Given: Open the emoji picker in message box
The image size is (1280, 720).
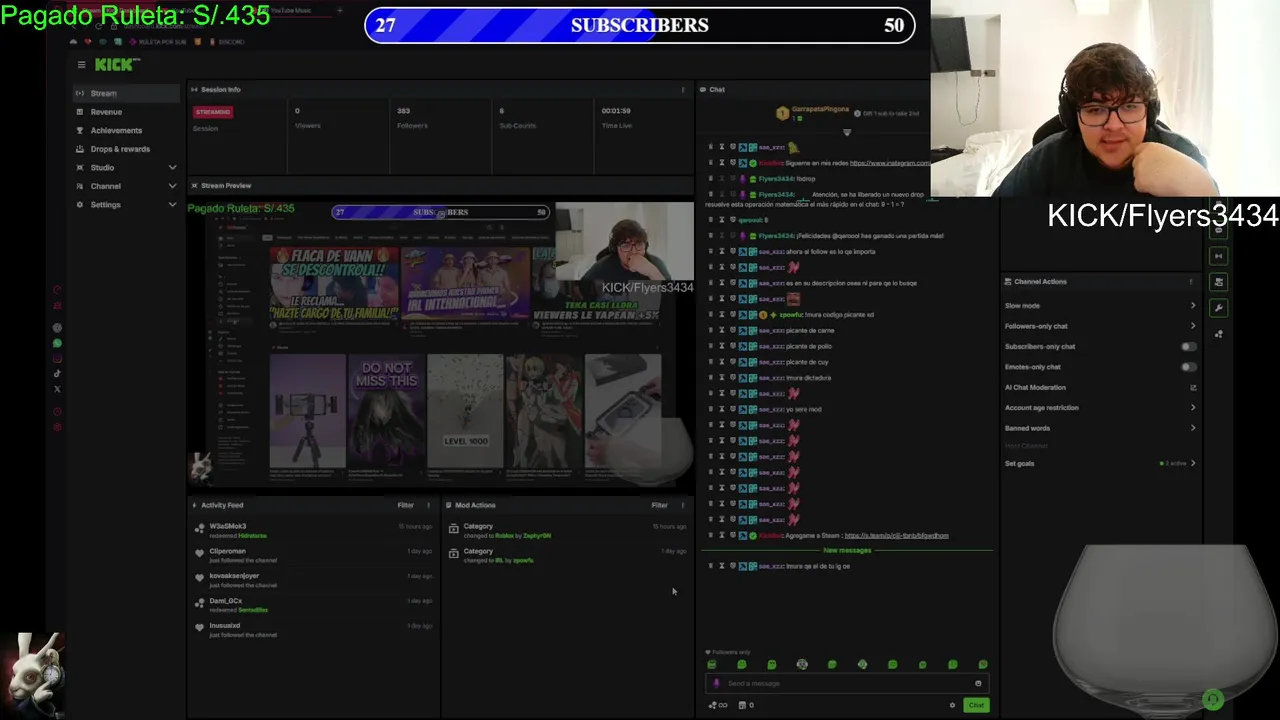Looking at the screenshot, I should click(x=978, y=683).
